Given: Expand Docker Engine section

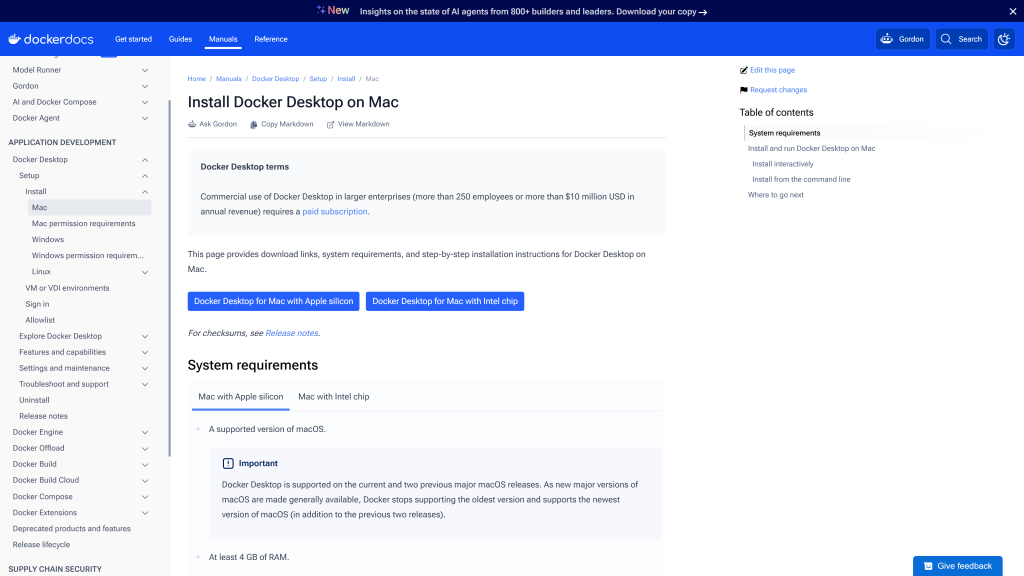Looking at the screenshot, I should click(145, 432).
